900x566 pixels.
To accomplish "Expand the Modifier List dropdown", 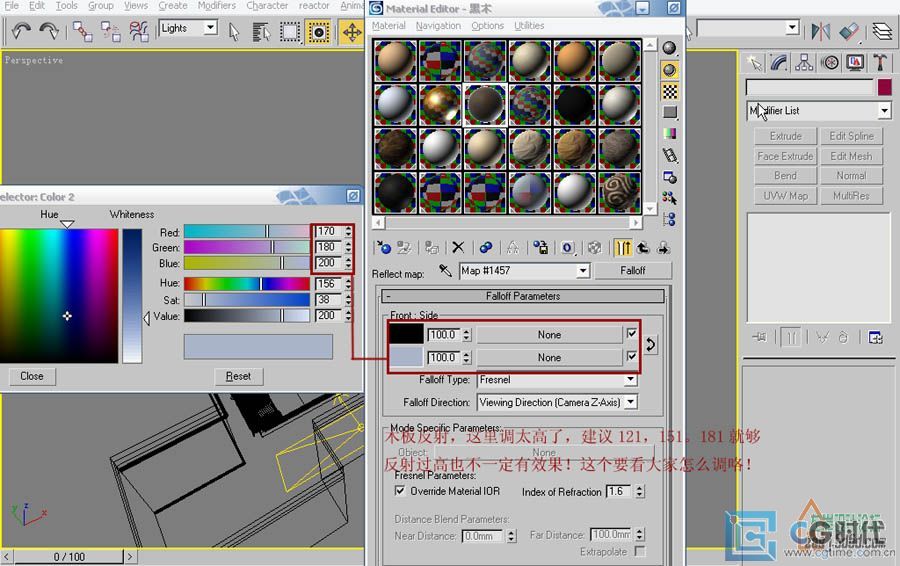I will (x=885, y=110).
